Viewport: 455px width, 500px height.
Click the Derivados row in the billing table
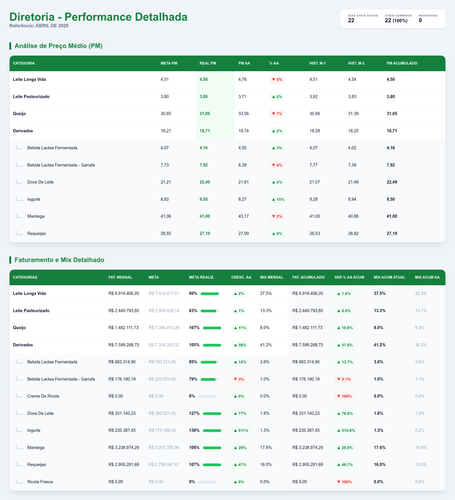[227, 345]
